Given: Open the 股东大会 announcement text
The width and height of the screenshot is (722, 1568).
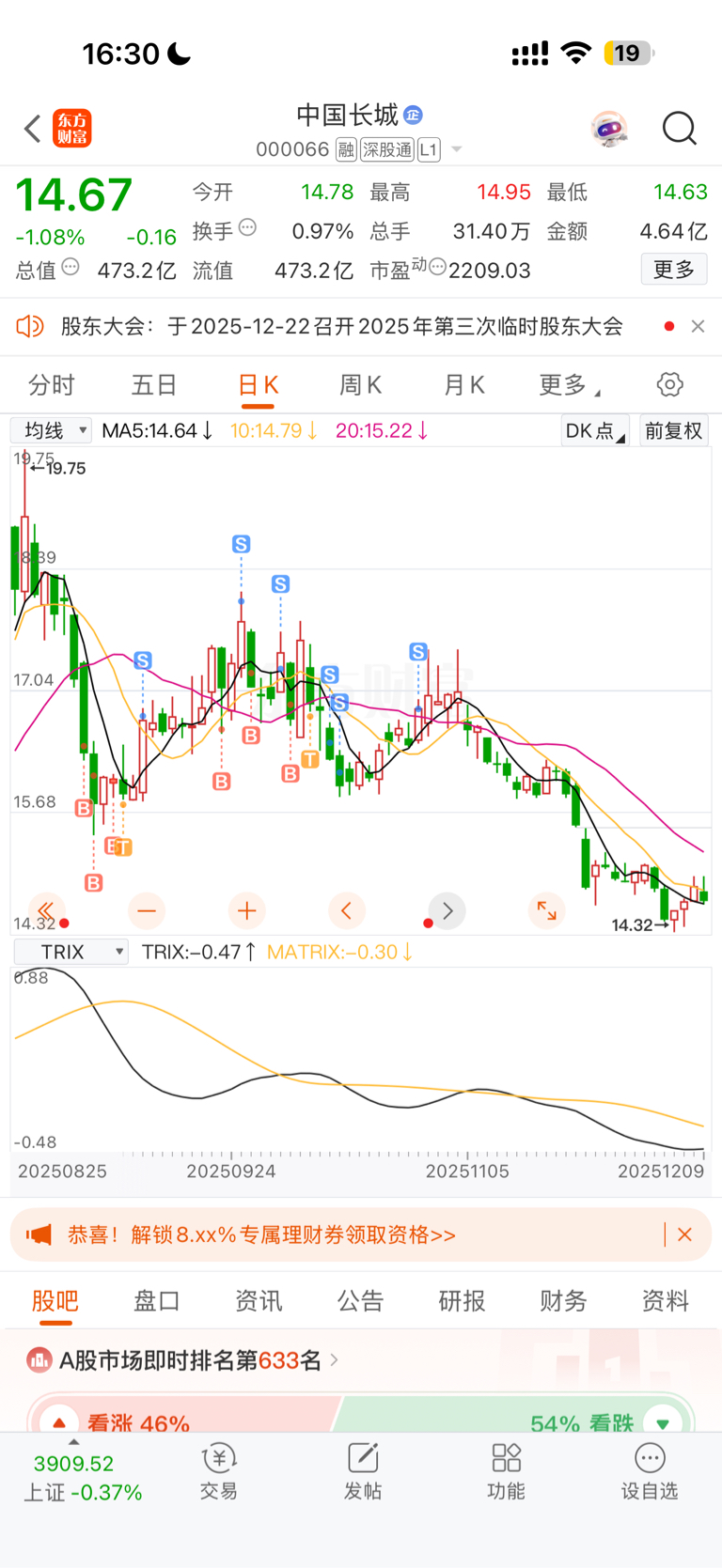Looking at the screenshot, I should tap(342, 326).
